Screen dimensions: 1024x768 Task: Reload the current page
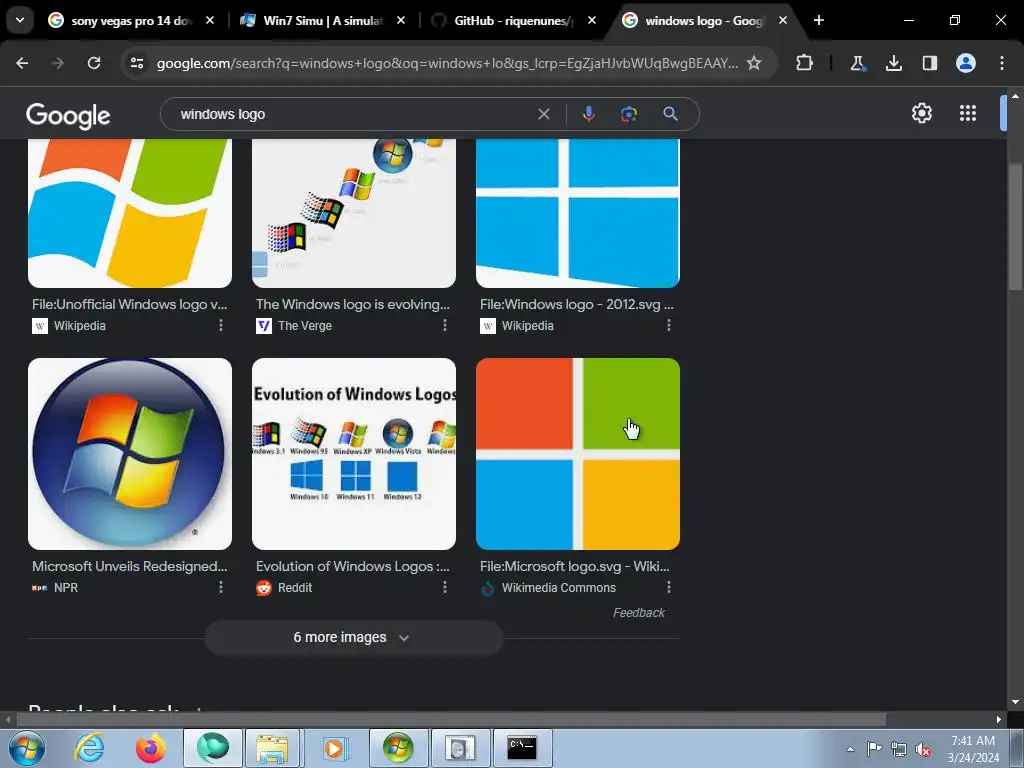tap(94, 63)
